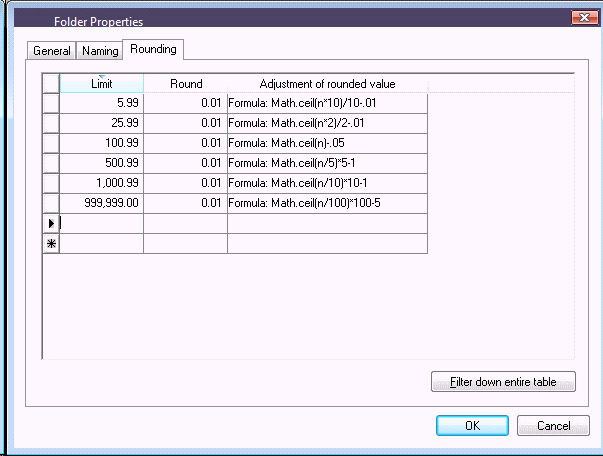Click Round value in the 500.99 row
The image size is (603, 456).
[x=186, y=163]
